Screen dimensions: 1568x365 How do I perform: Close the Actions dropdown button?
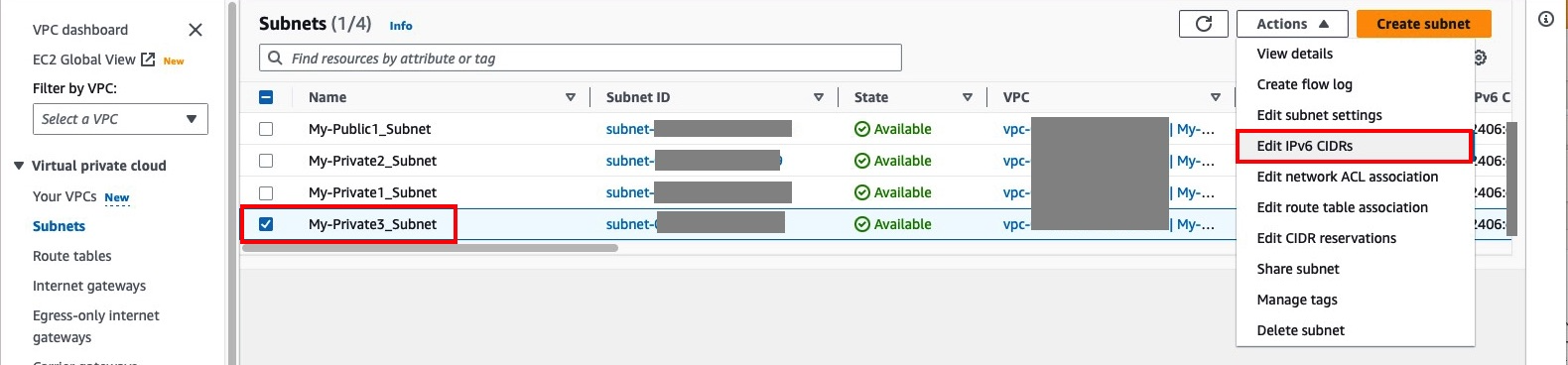tap(1292, 24)
